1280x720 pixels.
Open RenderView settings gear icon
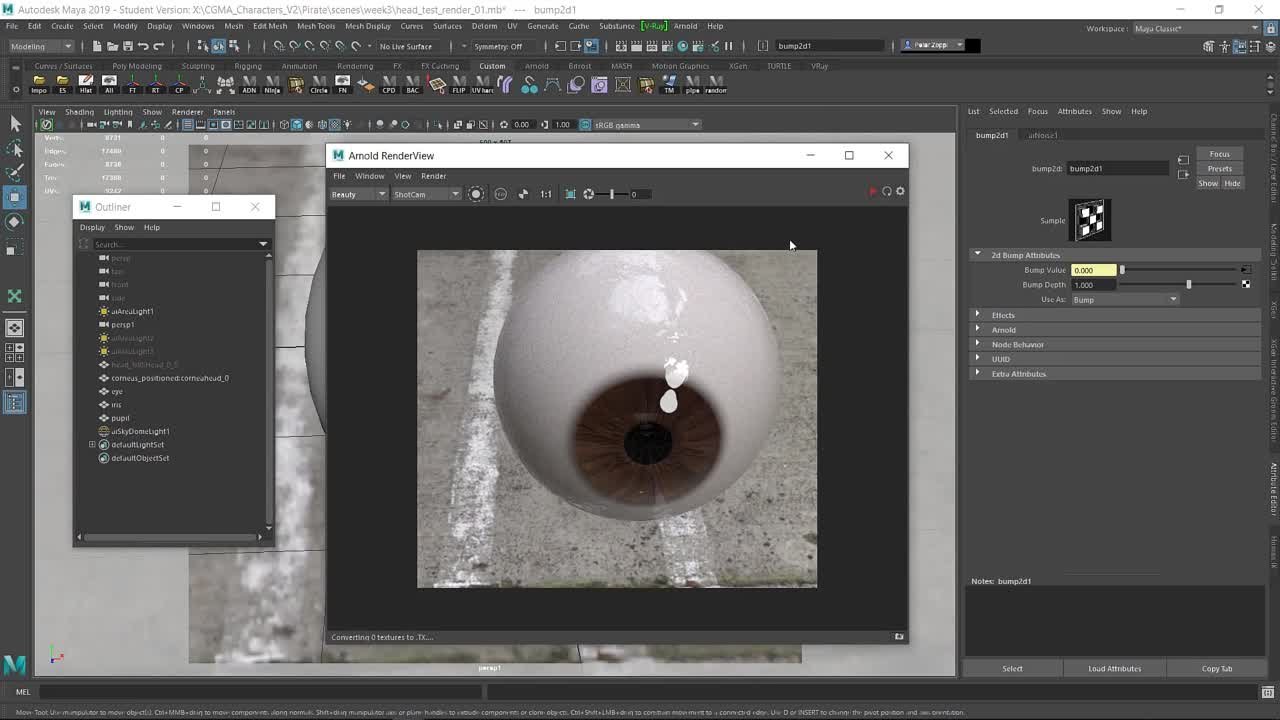click(x=900, y=191)
